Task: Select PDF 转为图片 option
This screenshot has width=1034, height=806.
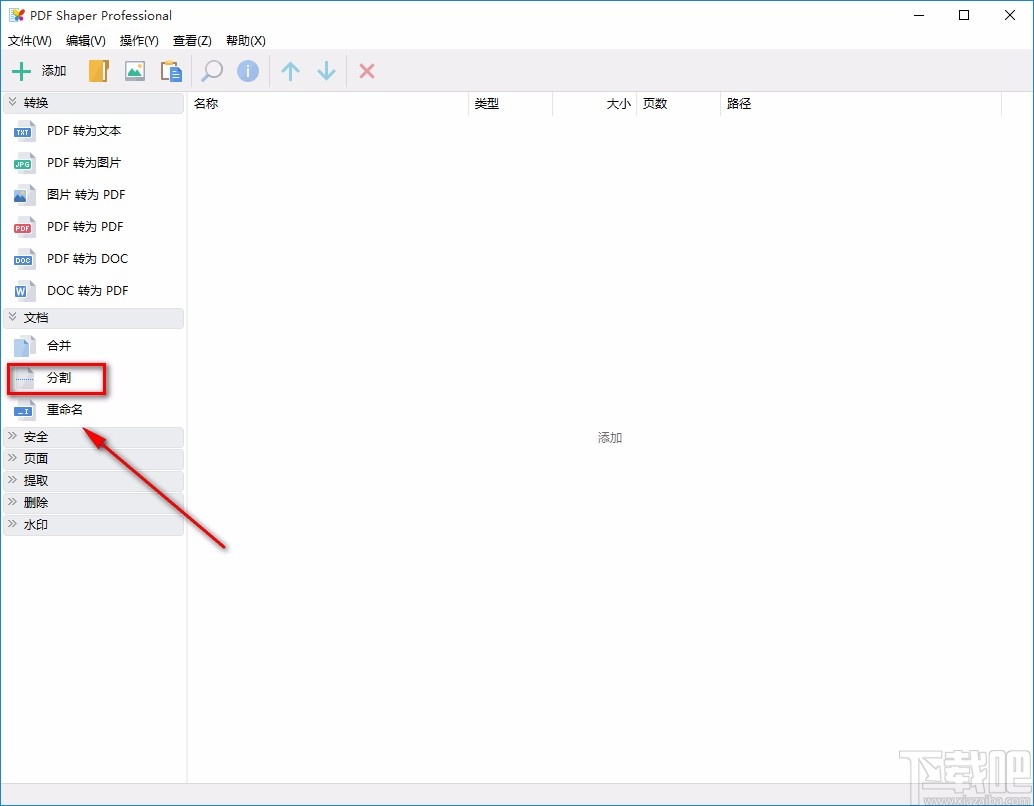Action: click(x=84, y=163)
